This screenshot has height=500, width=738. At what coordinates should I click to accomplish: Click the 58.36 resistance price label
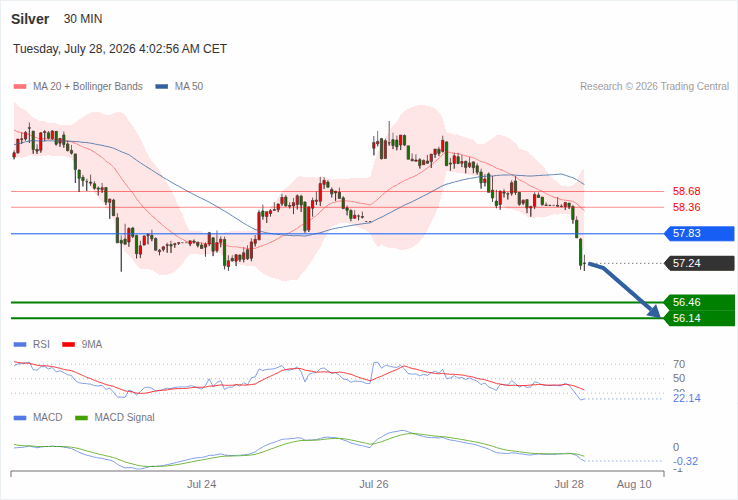point(686,208)
